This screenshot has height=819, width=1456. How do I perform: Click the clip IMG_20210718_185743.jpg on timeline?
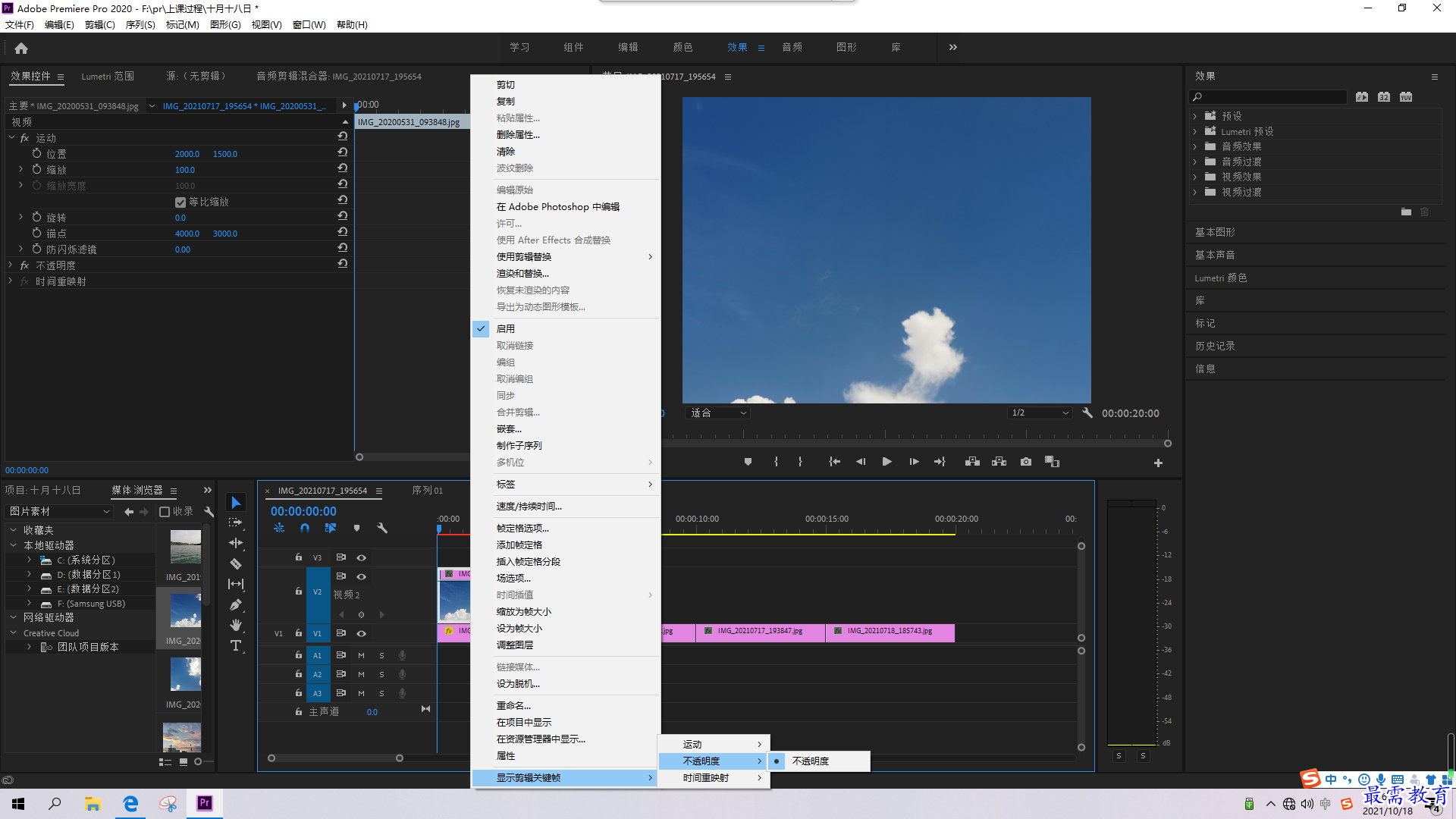point(890,632)
